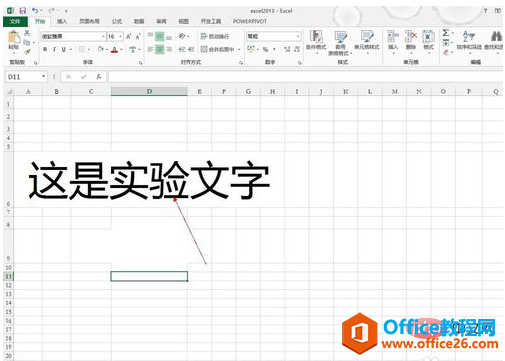
Task: Toggle align text left
Action: click(150, 49)
